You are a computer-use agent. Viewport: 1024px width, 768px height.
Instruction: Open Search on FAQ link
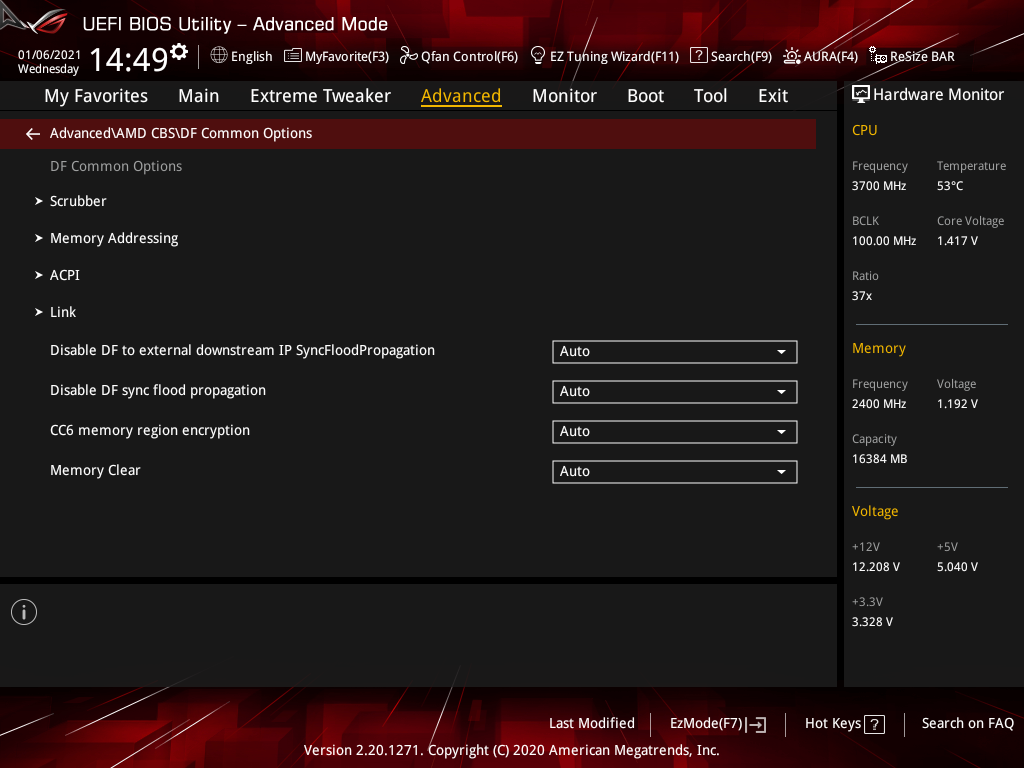point(967,724)
